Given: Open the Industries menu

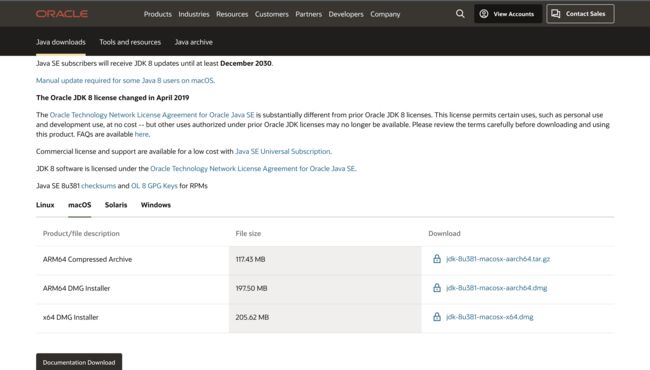Looking at the screenshot, I should tap(194, 14).
